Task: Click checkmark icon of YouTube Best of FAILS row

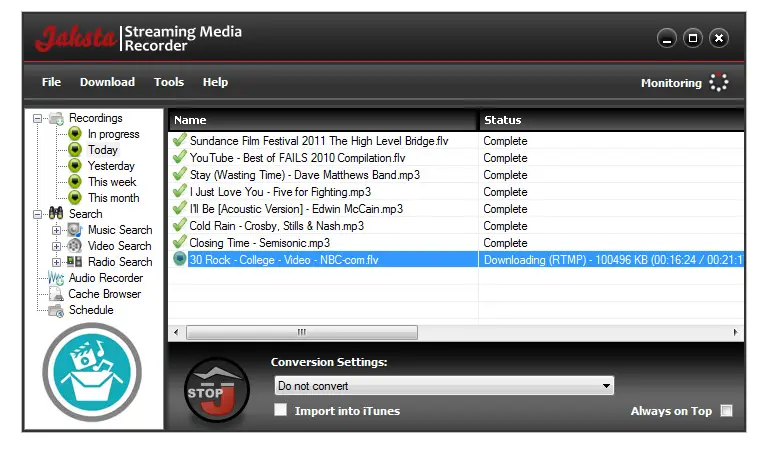Action: point(179,157)
